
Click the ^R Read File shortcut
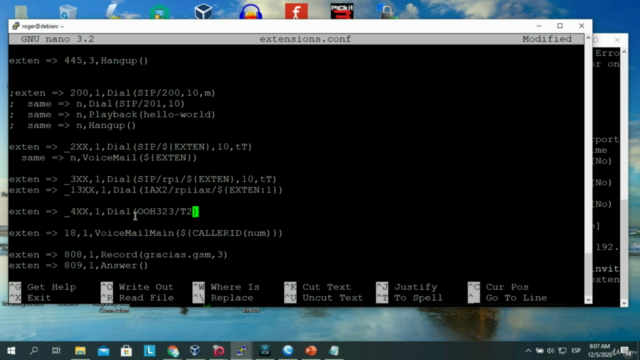[137, 298]
